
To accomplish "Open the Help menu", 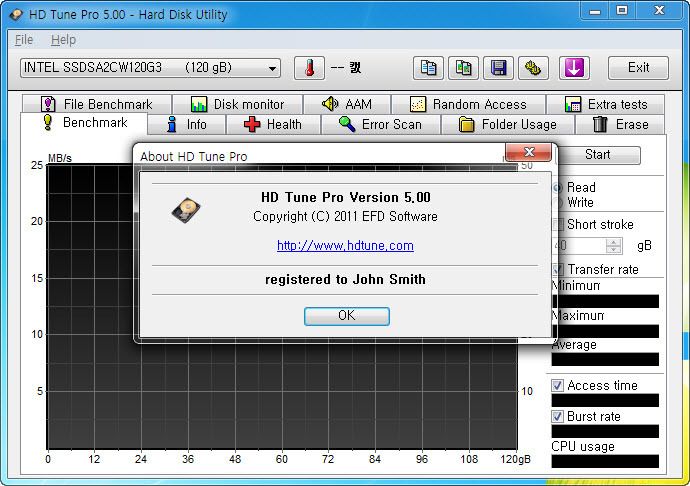I will 63,40.
